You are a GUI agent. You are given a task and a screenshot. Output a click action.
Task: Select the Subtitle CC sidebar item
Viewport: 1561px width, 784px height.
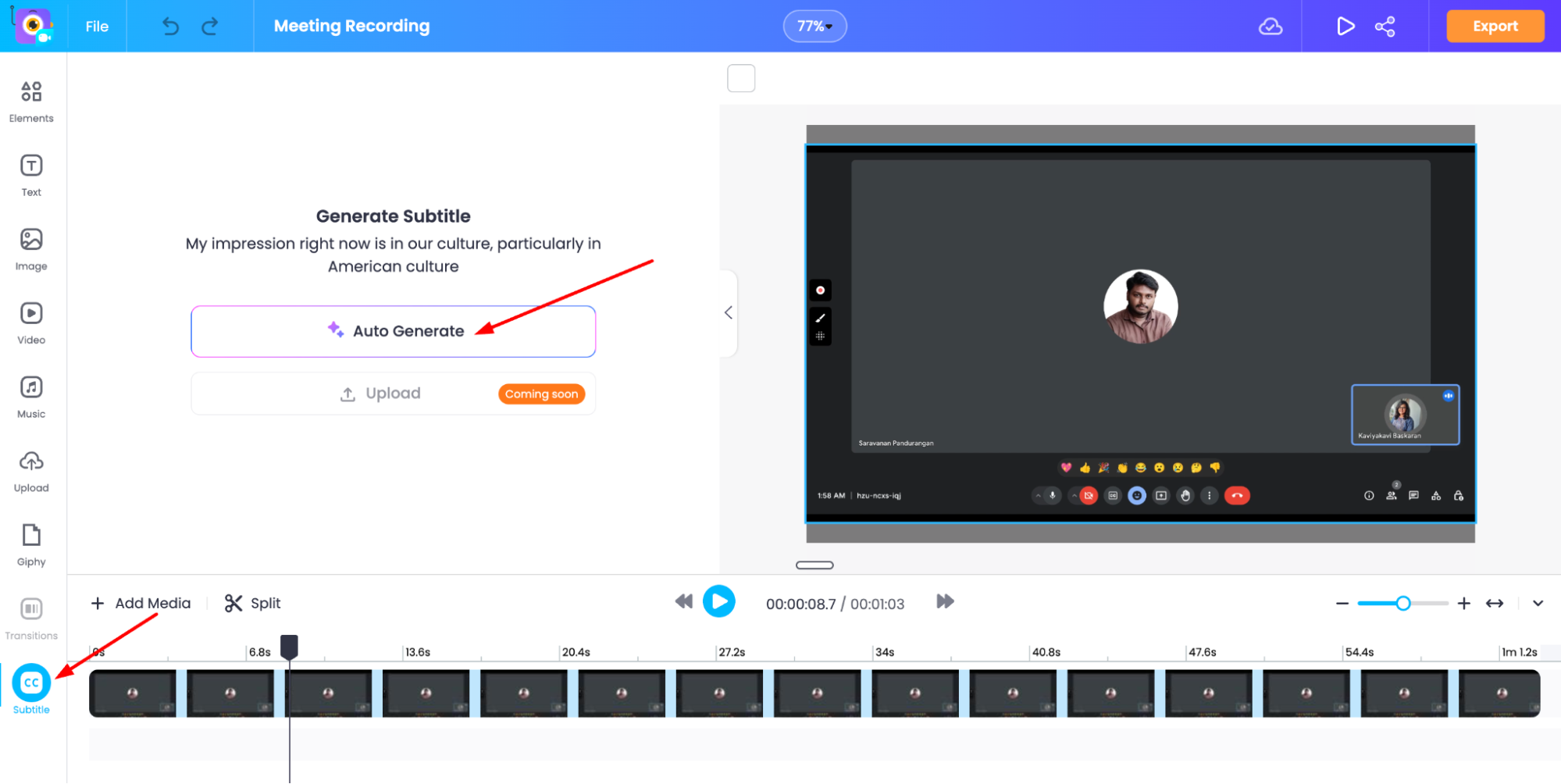coord(31,690)
